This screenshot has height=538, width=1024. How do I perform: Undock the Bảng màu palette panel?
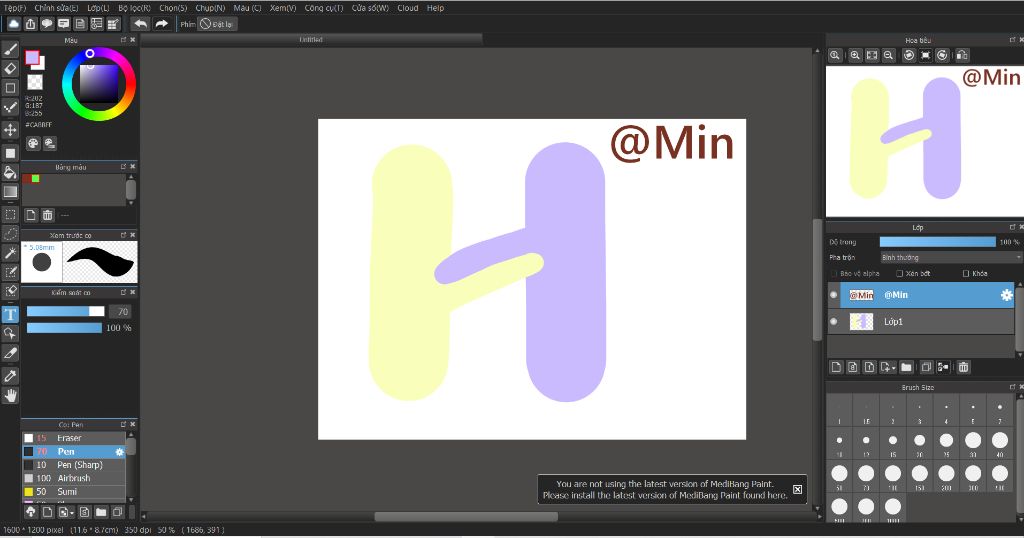click(x=123, y=167)
